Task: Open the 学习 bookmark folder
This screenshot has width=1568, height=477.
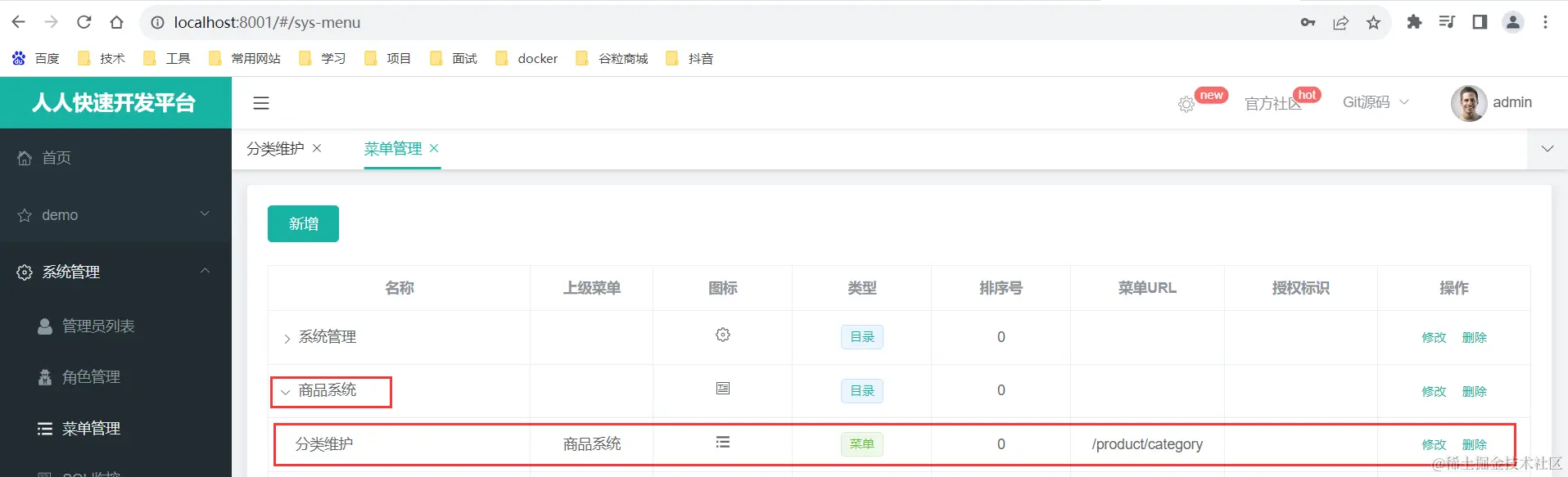Action: 322,58
